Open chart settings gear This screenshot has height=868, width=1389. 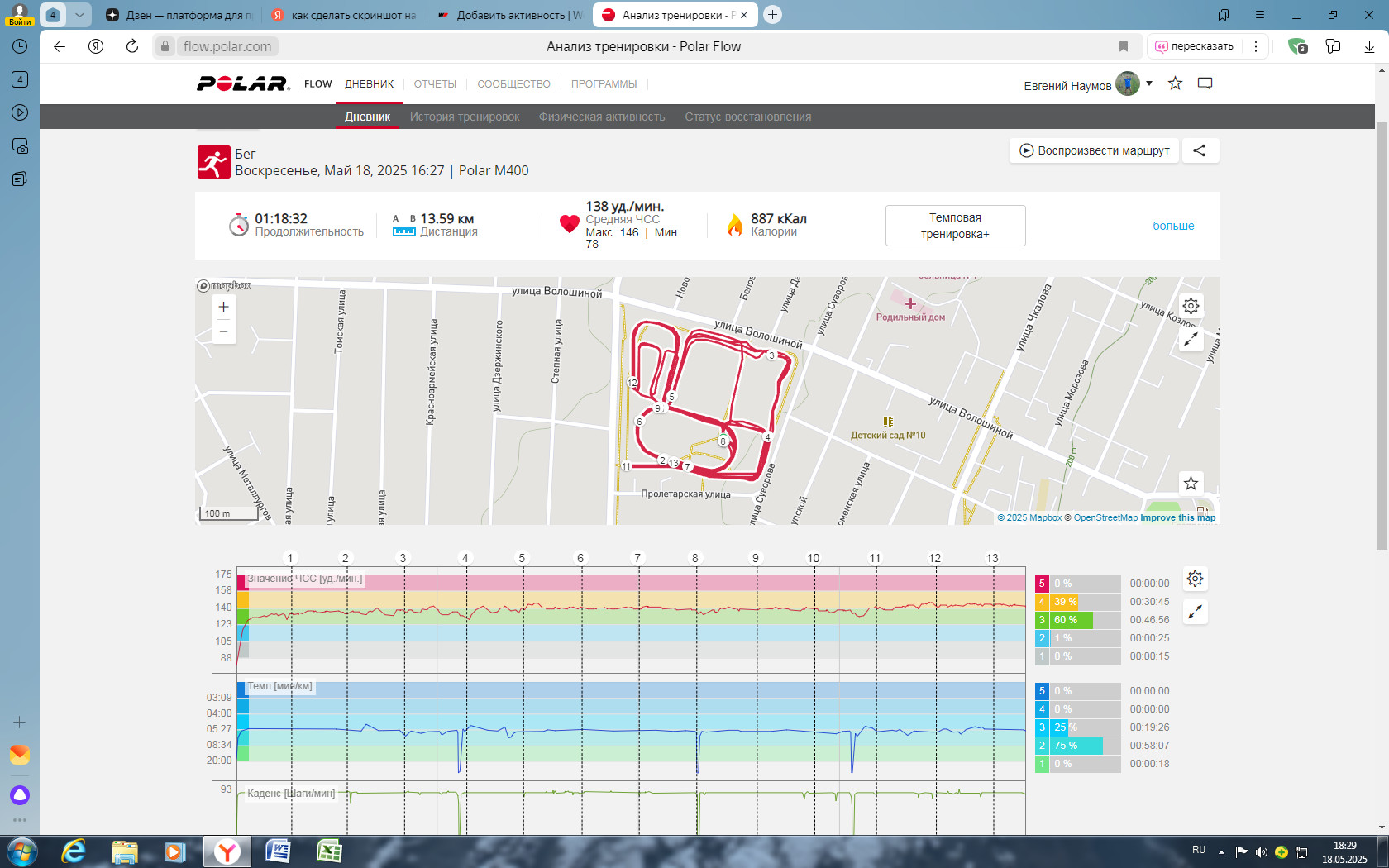pos(1195,579)
